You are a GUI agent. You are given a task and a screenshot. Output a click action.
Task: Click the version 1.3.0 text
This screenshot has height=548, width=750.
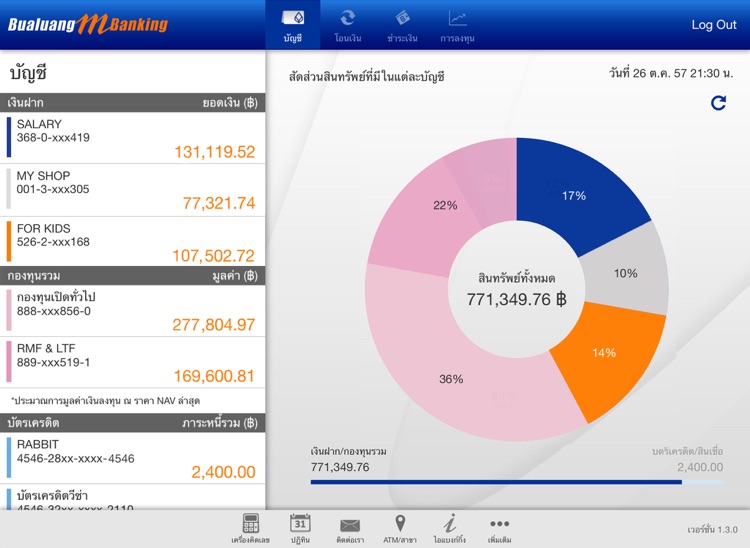point(712,529)
